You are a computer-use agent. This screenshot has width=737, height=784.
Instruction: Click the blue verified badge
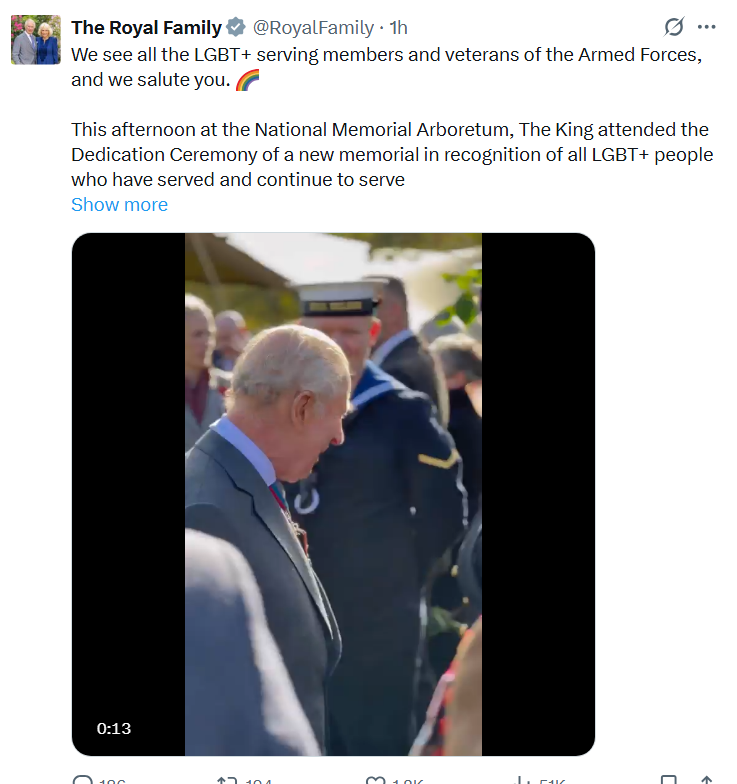236,28
